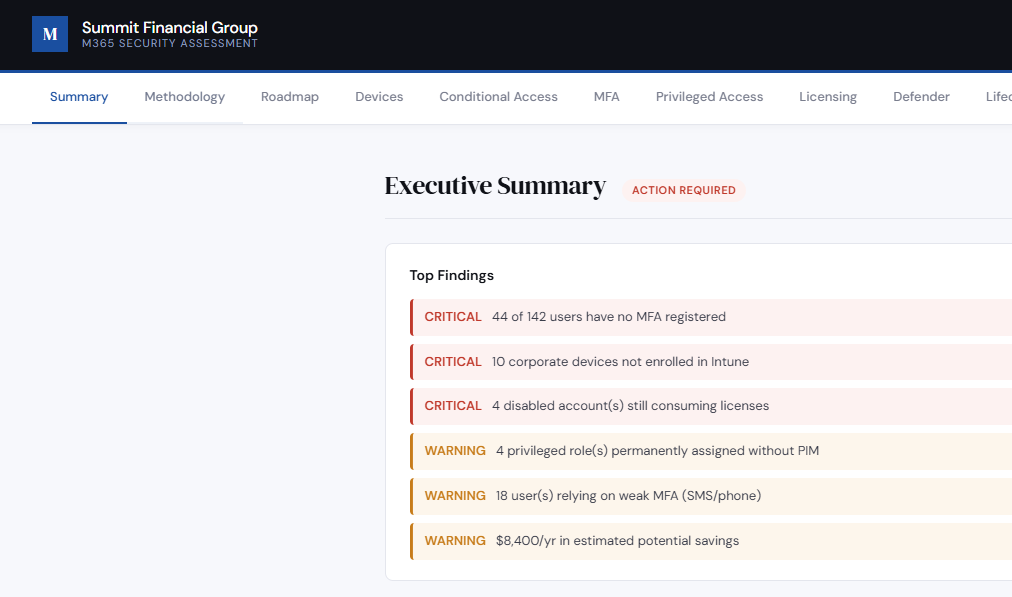The width and height of the screenshot is (1012, 597).
Task: Click the Summit Financial Group "M" logo icon
Action: [50, 34]
